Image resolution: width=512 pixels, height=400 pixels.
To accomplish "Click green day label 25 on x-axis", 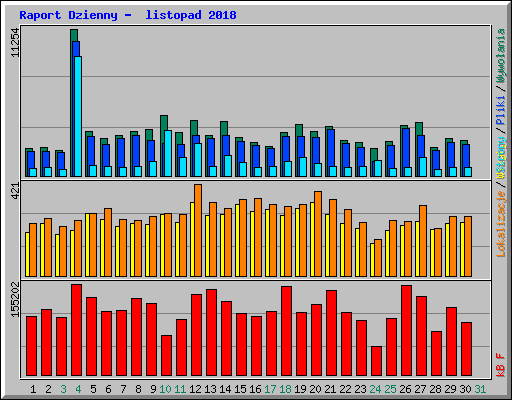I will click(x=390, y=389).
